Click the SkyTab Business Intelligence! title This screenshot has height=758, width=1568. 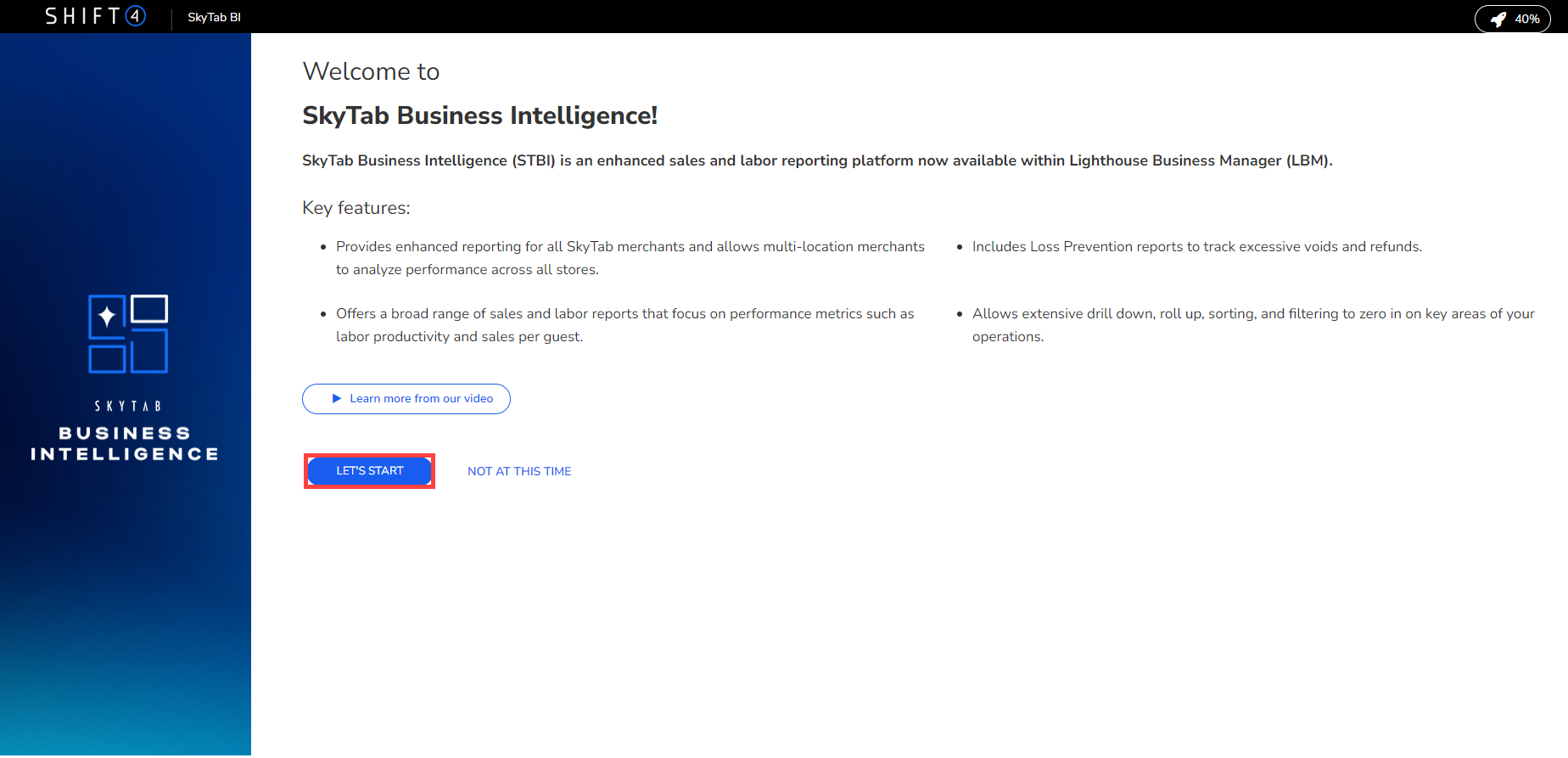pos(479,115)
